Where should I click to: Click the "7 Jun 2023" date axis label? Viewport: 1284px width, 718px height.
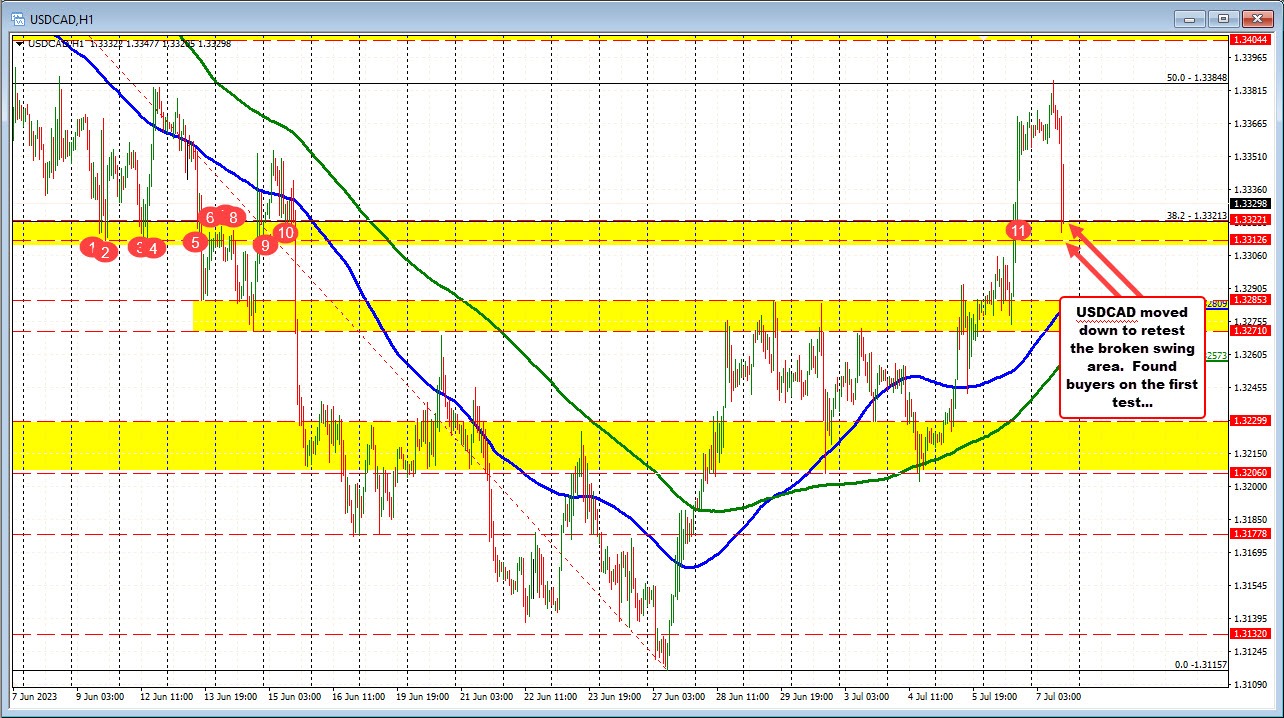point(34,695)
